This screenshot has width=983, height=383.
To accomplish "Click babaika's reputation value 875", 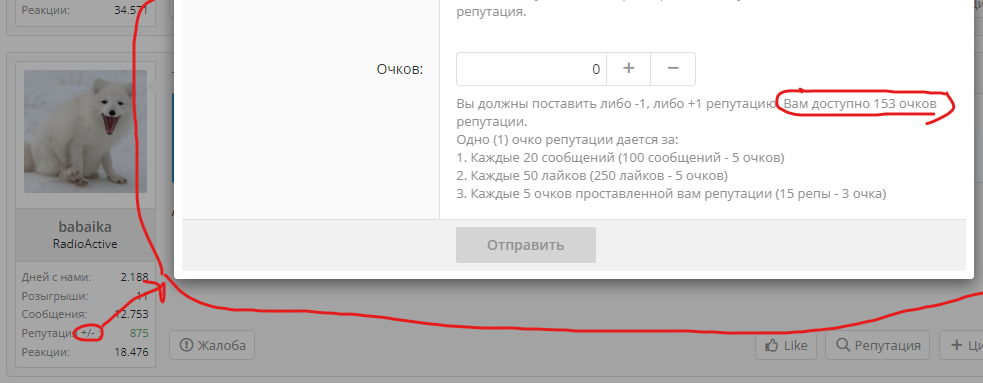I will (x=139, y=333).
